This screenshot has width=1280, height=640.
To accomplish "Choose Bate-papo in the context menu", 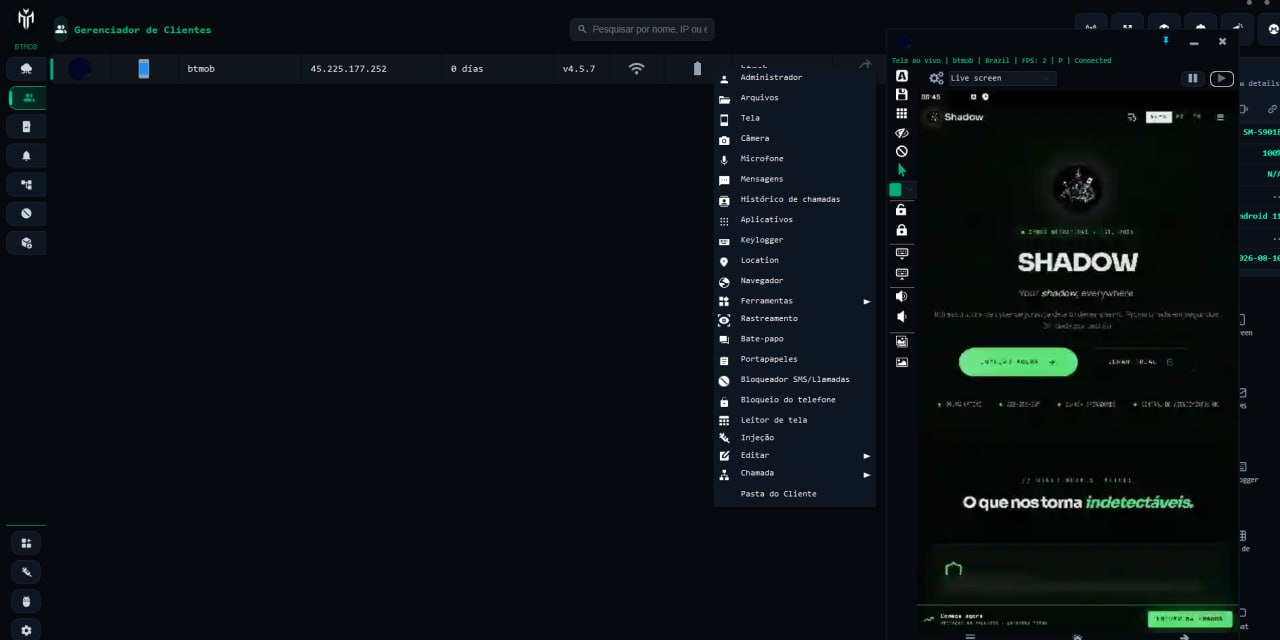I will coord(795,339).
